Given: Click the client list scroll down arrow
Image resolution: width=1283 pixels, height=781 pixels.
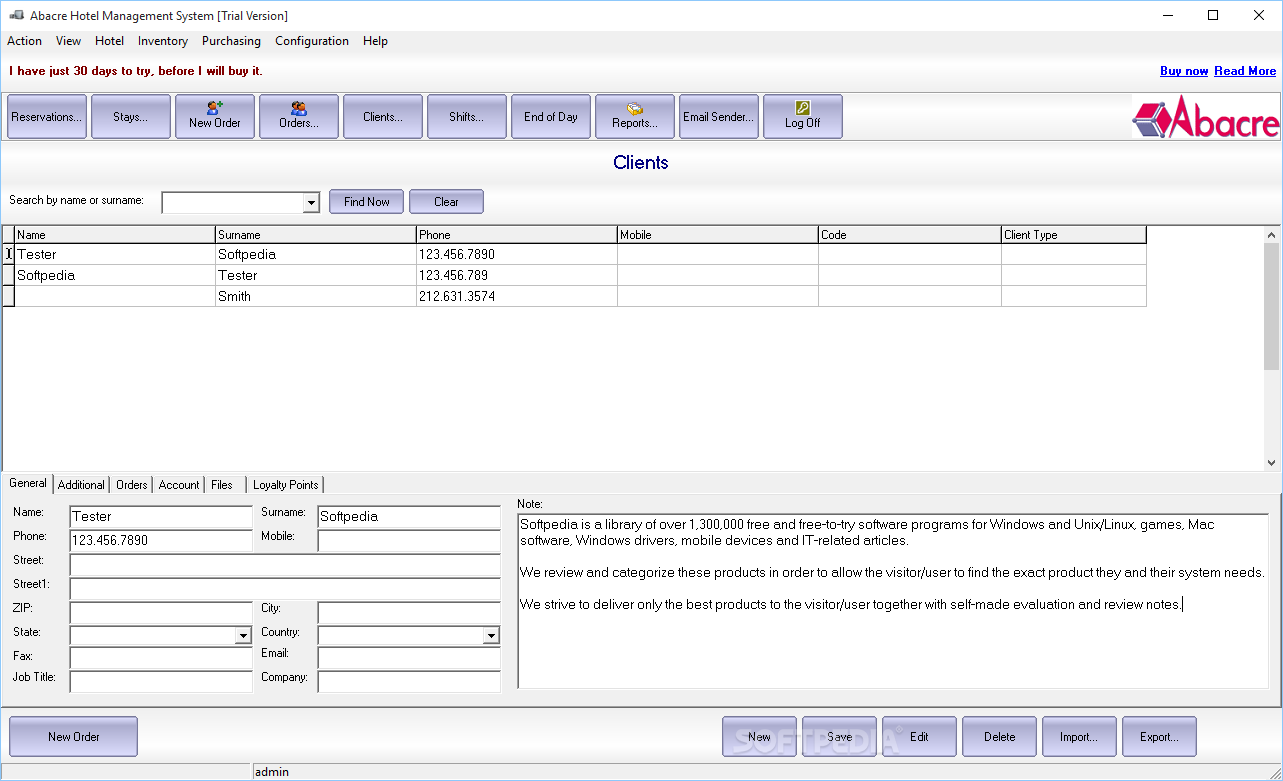Looking at the screenshot, I should click(x=1272, y=463).
